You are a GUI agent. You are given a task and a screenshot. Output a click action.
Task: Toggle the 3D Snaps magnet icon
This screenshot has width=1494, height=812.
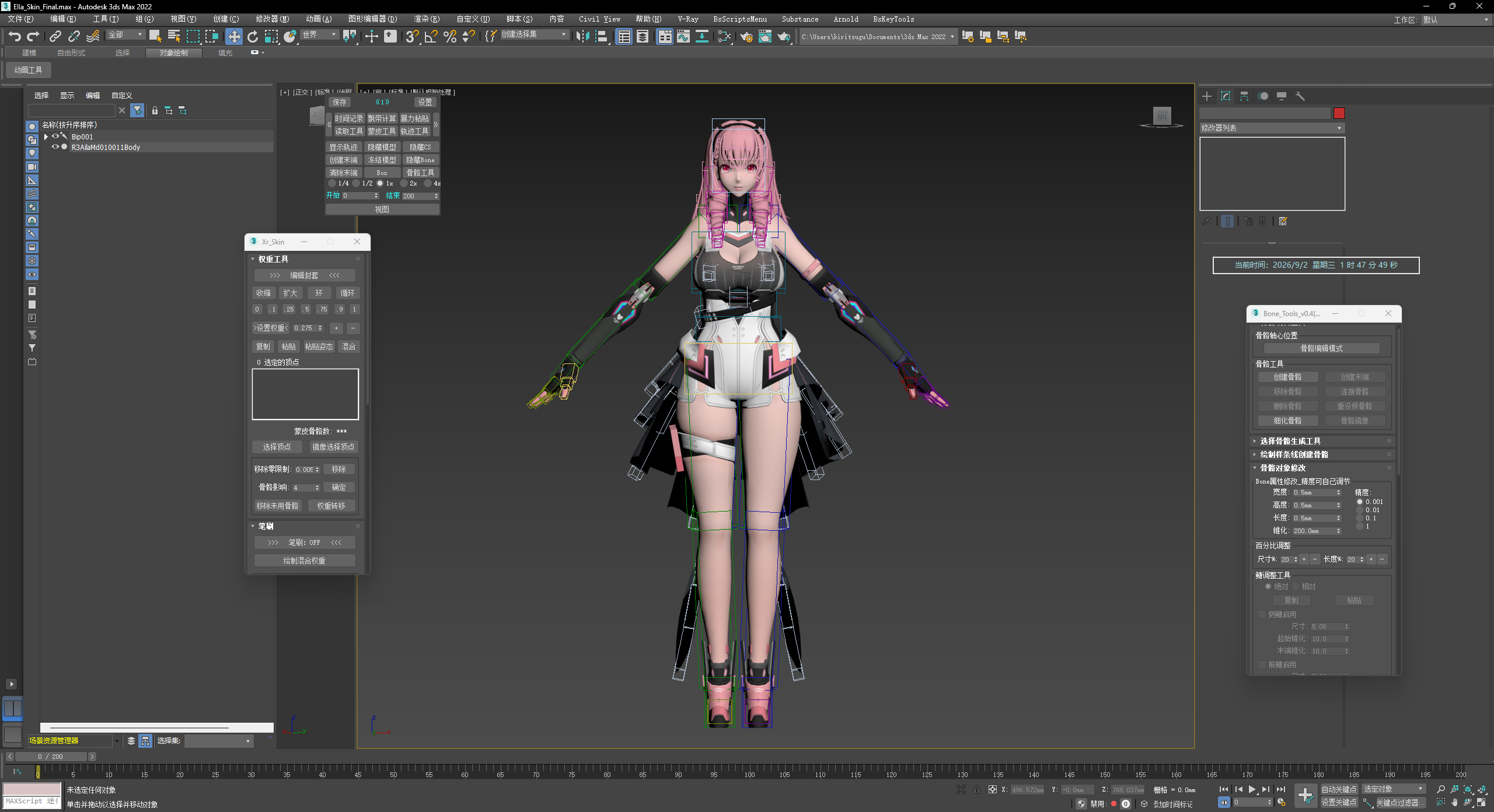[x=412, y=37]
